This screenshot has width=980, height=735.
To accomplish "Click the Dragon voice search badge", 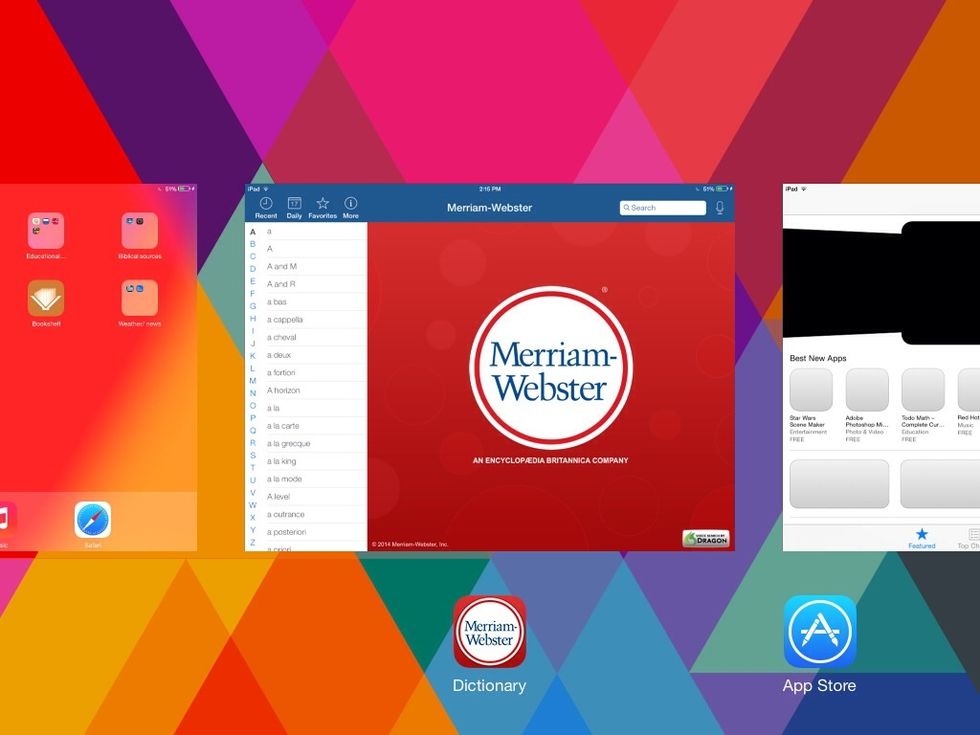I will (x=705, y=539).
